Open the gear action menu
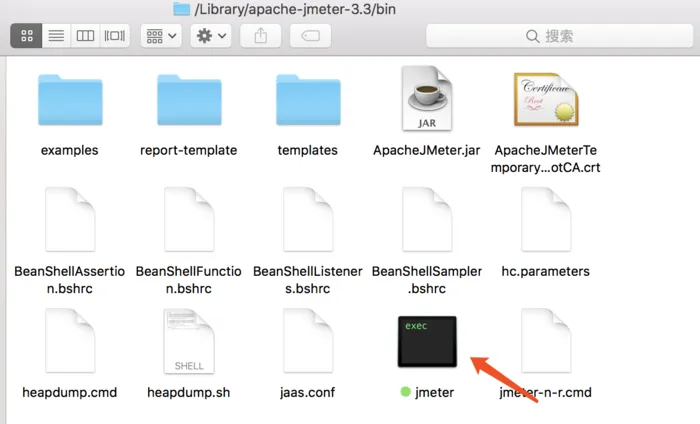The width and height of the screenshot is (700, 424). (211, 36)
